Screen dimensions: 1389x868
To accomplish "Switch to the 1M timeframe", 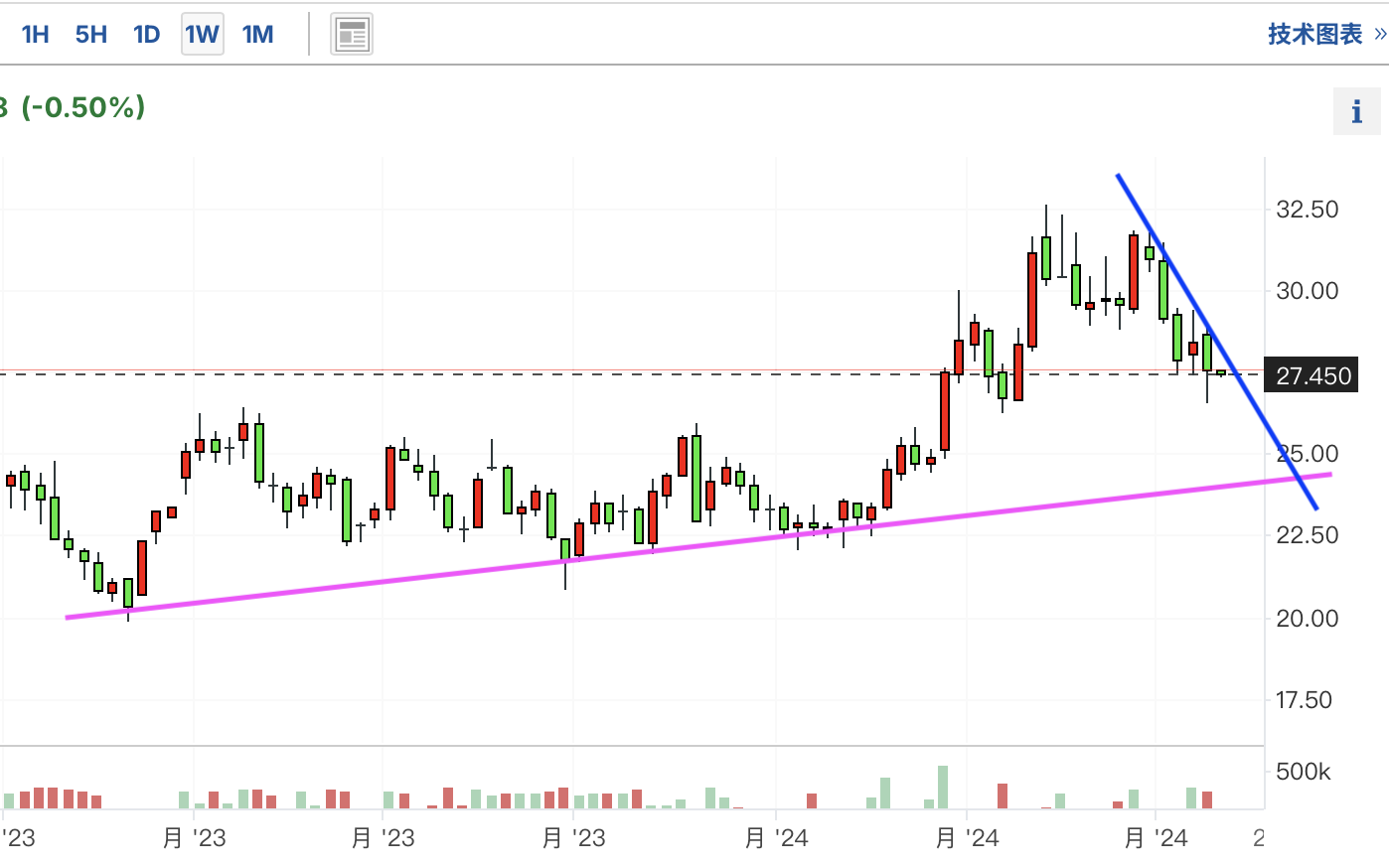I will pos(257,35).
